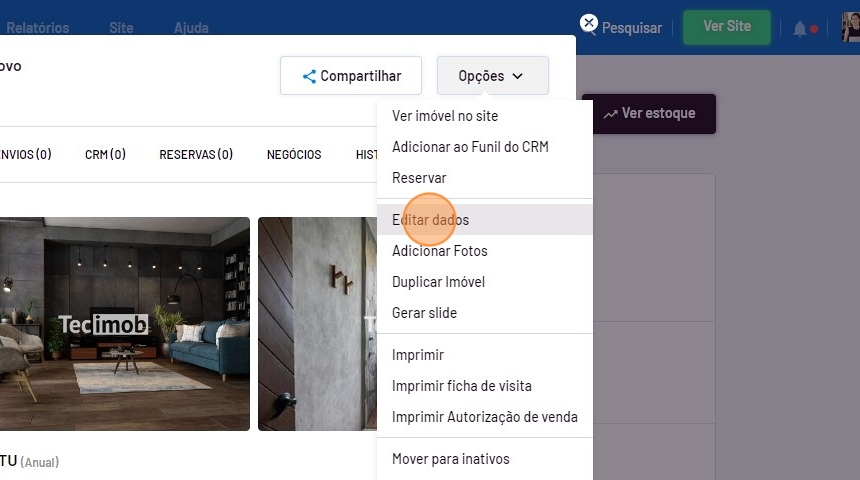
Task: Click Imprimir Autorização de venda
Action: click(484, 417)
